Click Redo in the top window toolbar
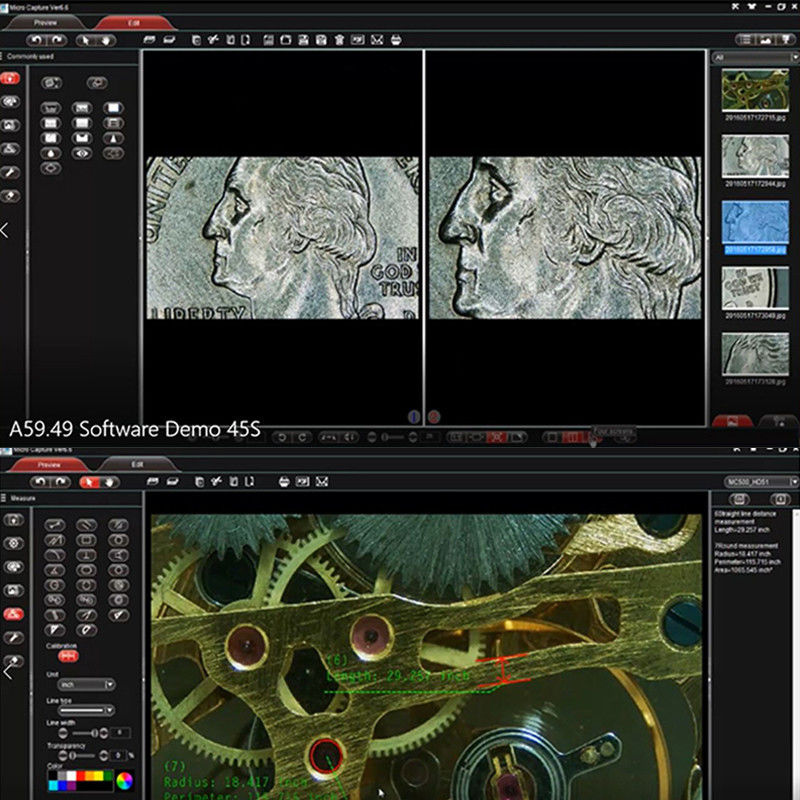 pyautogui.click(x=57, y=40)
